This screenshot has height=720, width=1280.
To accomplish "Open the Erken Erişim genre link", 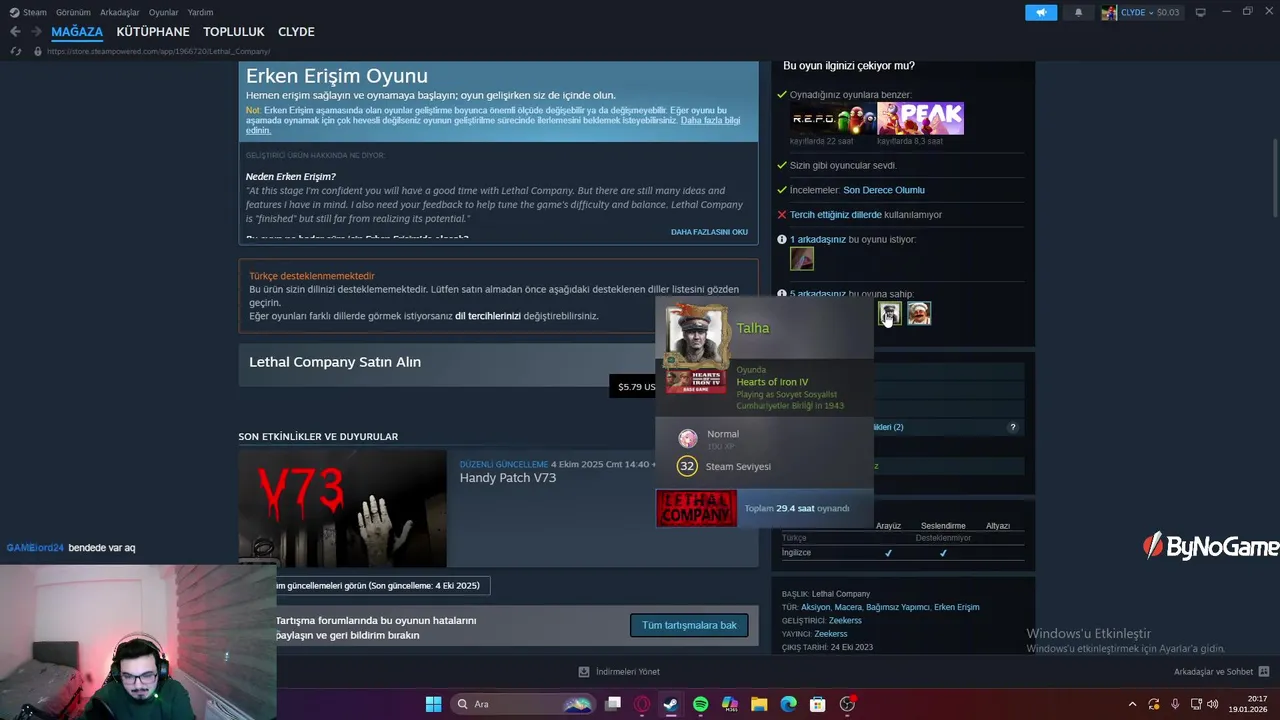I will pyautogui.click(x=957, y=607).
